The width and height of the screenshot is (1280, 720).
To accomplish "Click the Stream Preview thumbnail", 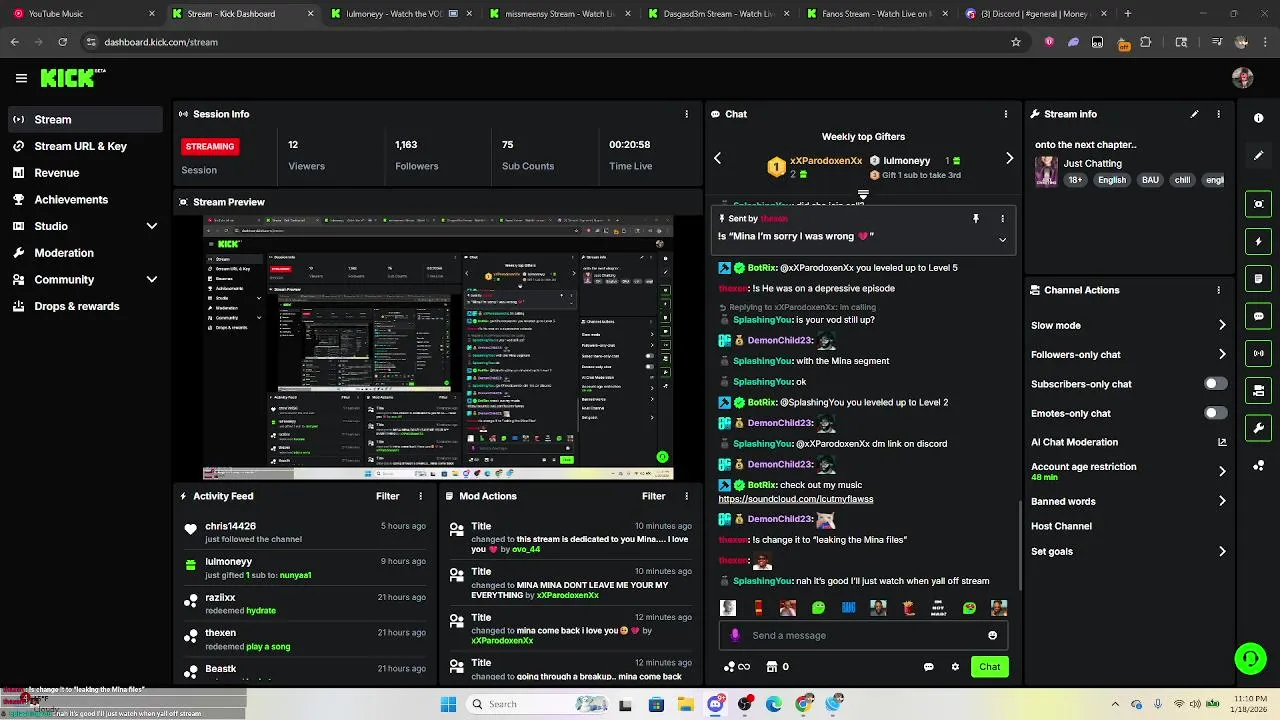I will tap(438, 349).
